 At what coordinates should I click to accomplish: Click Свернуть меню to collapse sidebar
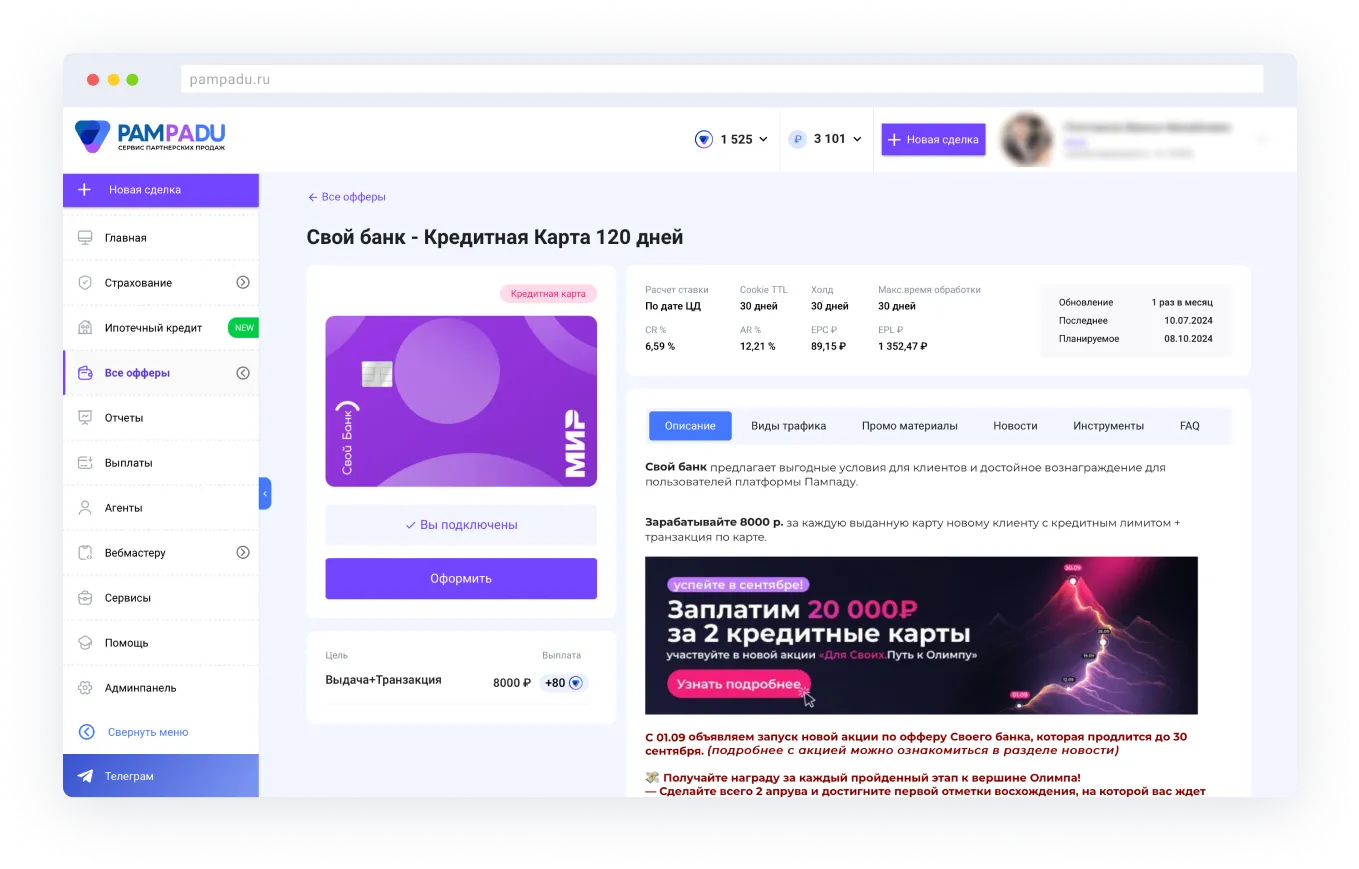coord(146,732)
